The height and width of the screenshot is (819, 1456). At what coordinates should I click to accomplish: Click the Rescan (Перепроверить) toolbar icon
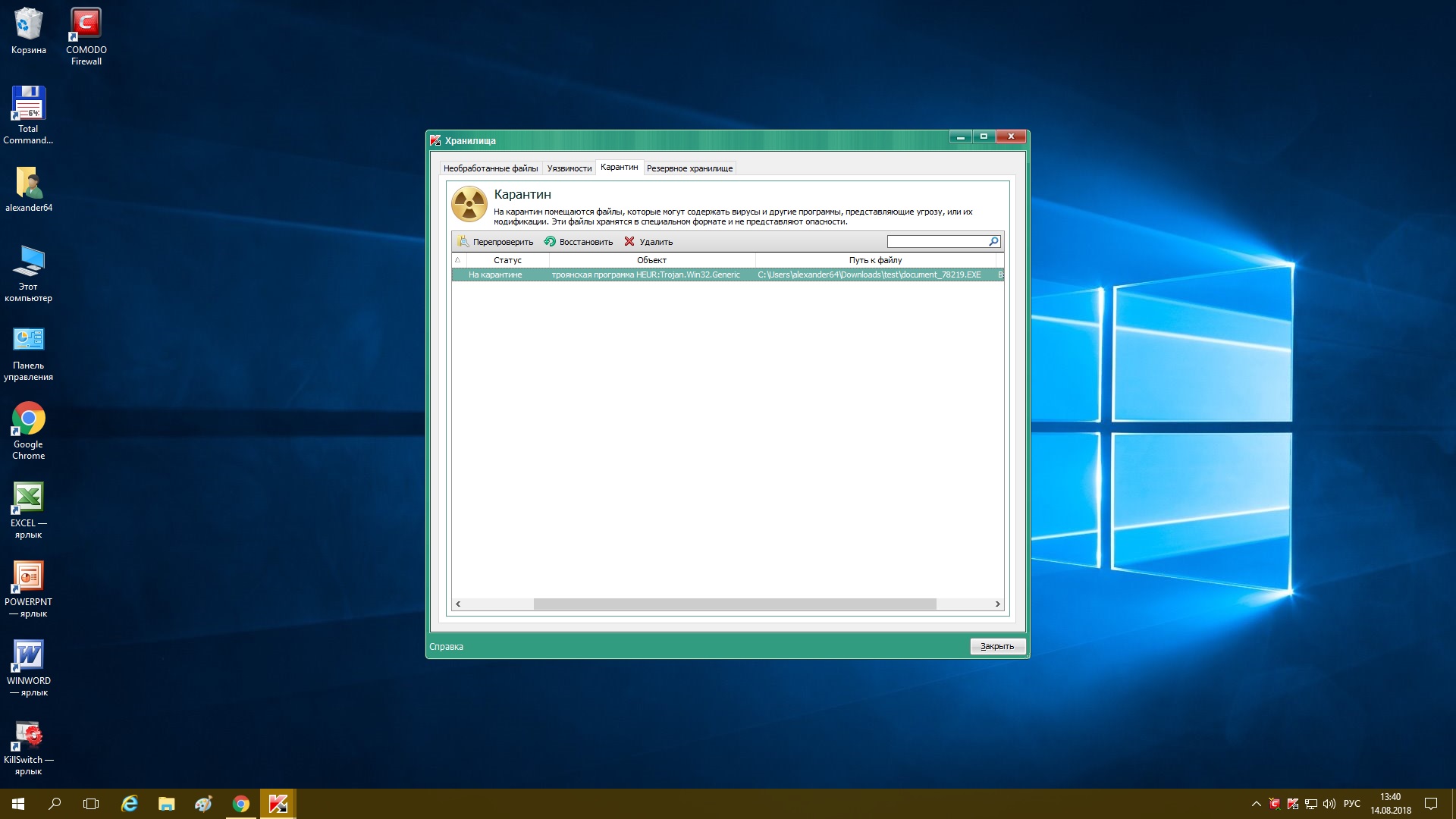tap(463, 242)
